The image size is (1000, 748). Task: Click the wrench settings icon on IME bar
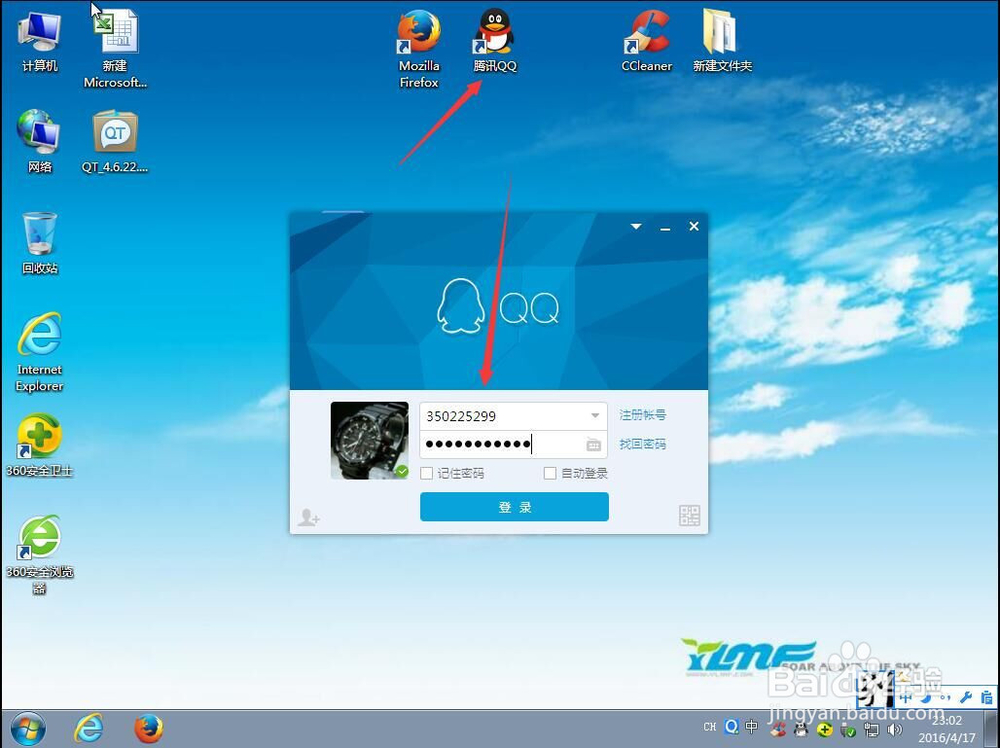click(966, 698)
